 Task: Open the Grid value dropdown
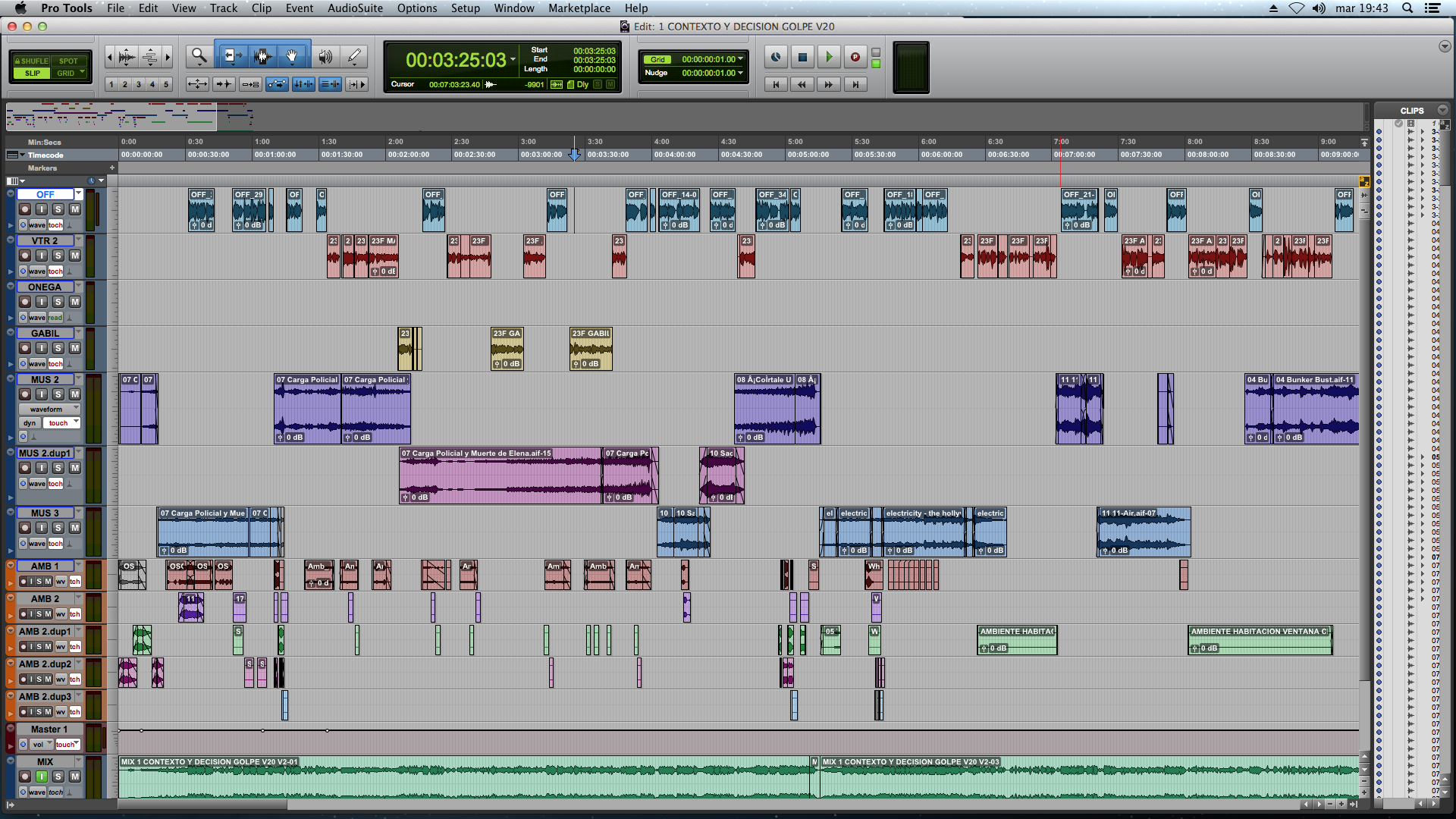coord(741,59)
